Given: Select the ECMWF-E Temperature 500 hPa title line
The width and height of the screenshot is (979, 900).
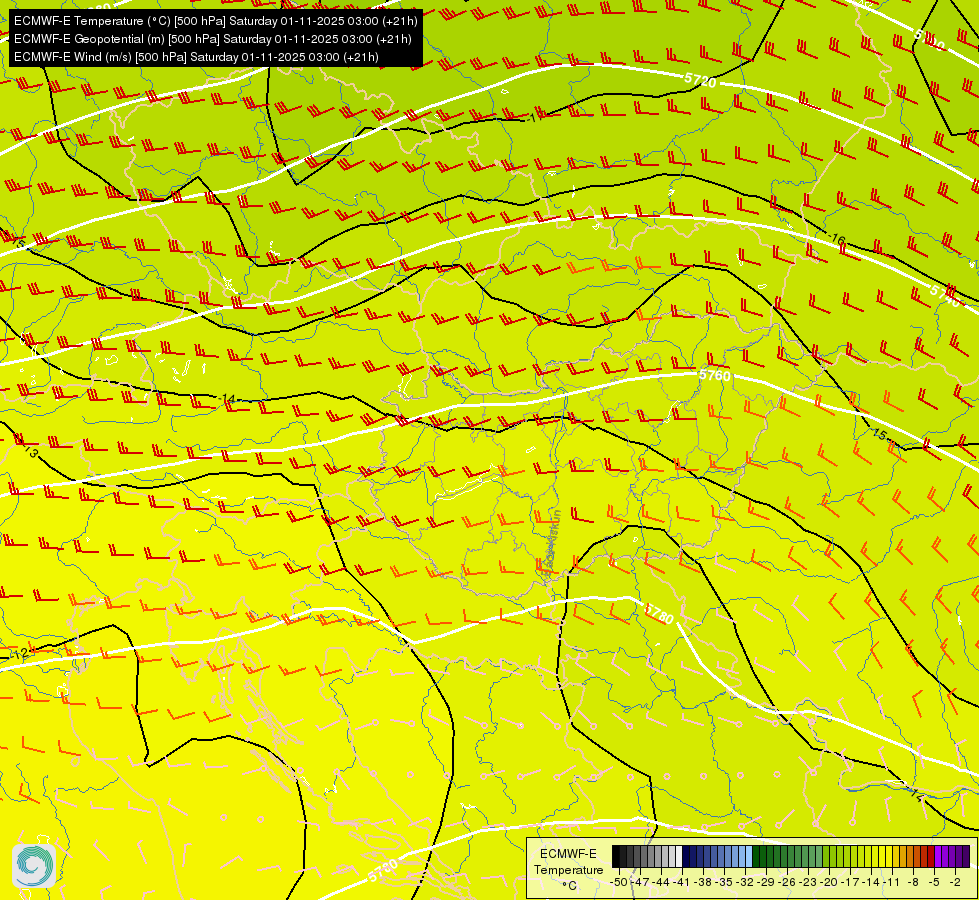Looking at the screenshot, I should coord(215,21).
